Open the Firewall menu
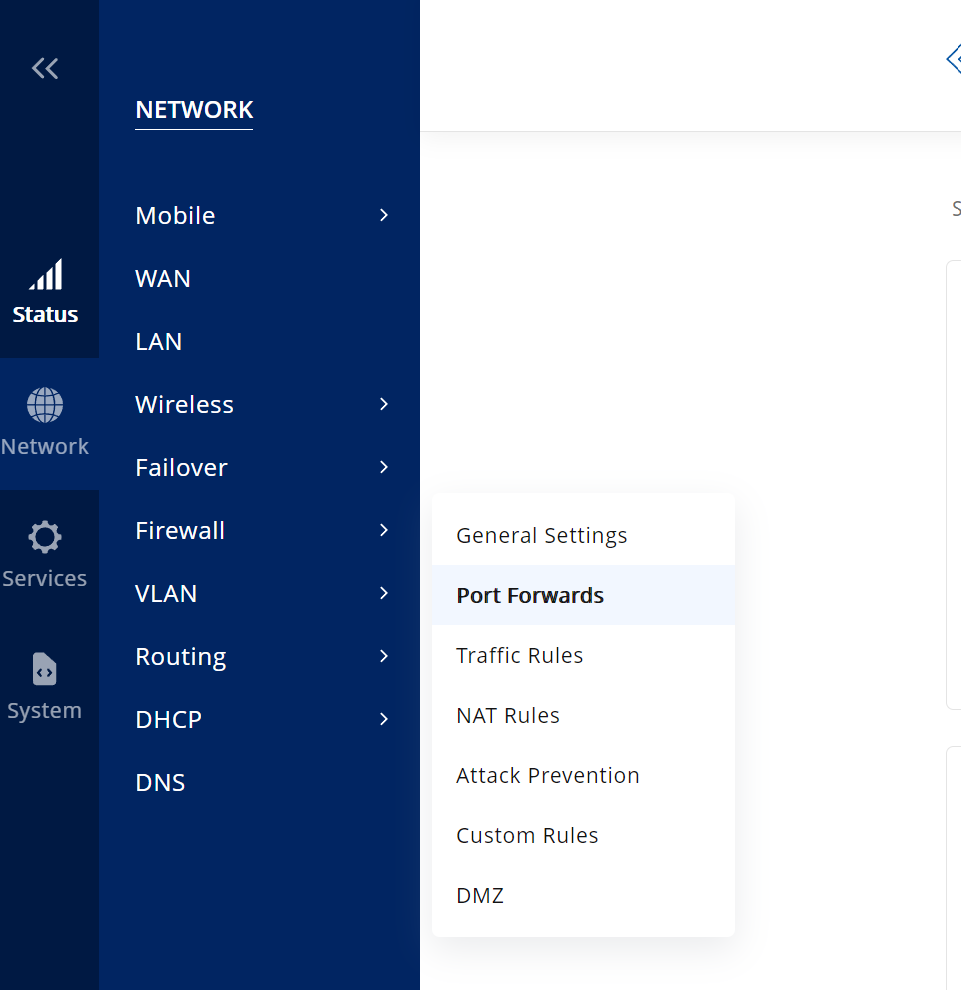Viewport: 961px width, 990px height. pos(180,530)
